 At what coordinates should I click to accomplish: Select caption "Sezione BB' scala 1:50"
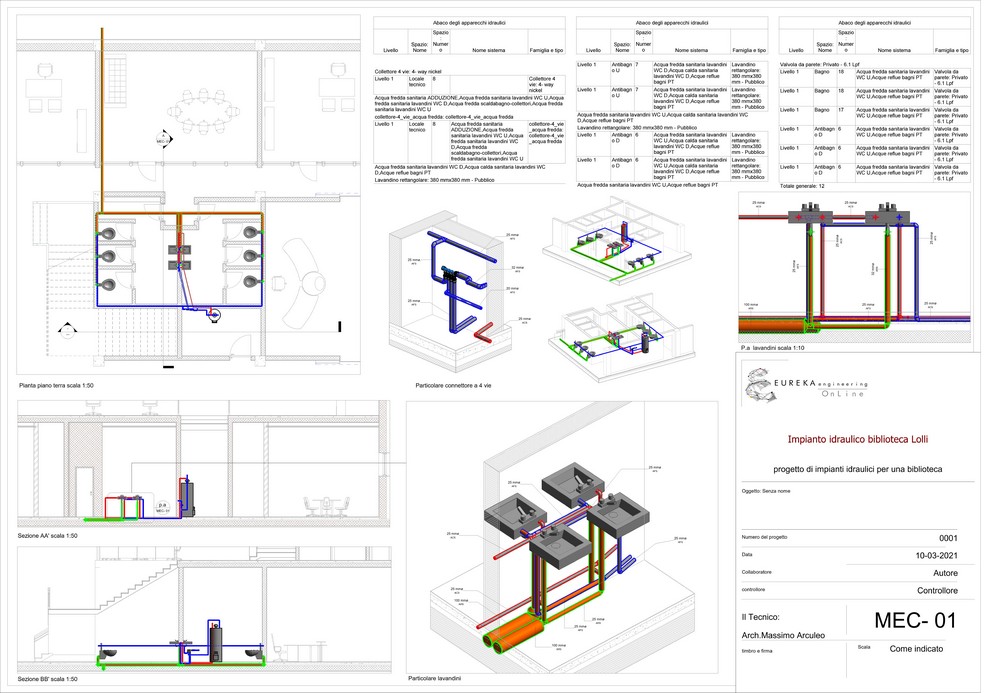[47, 679]
